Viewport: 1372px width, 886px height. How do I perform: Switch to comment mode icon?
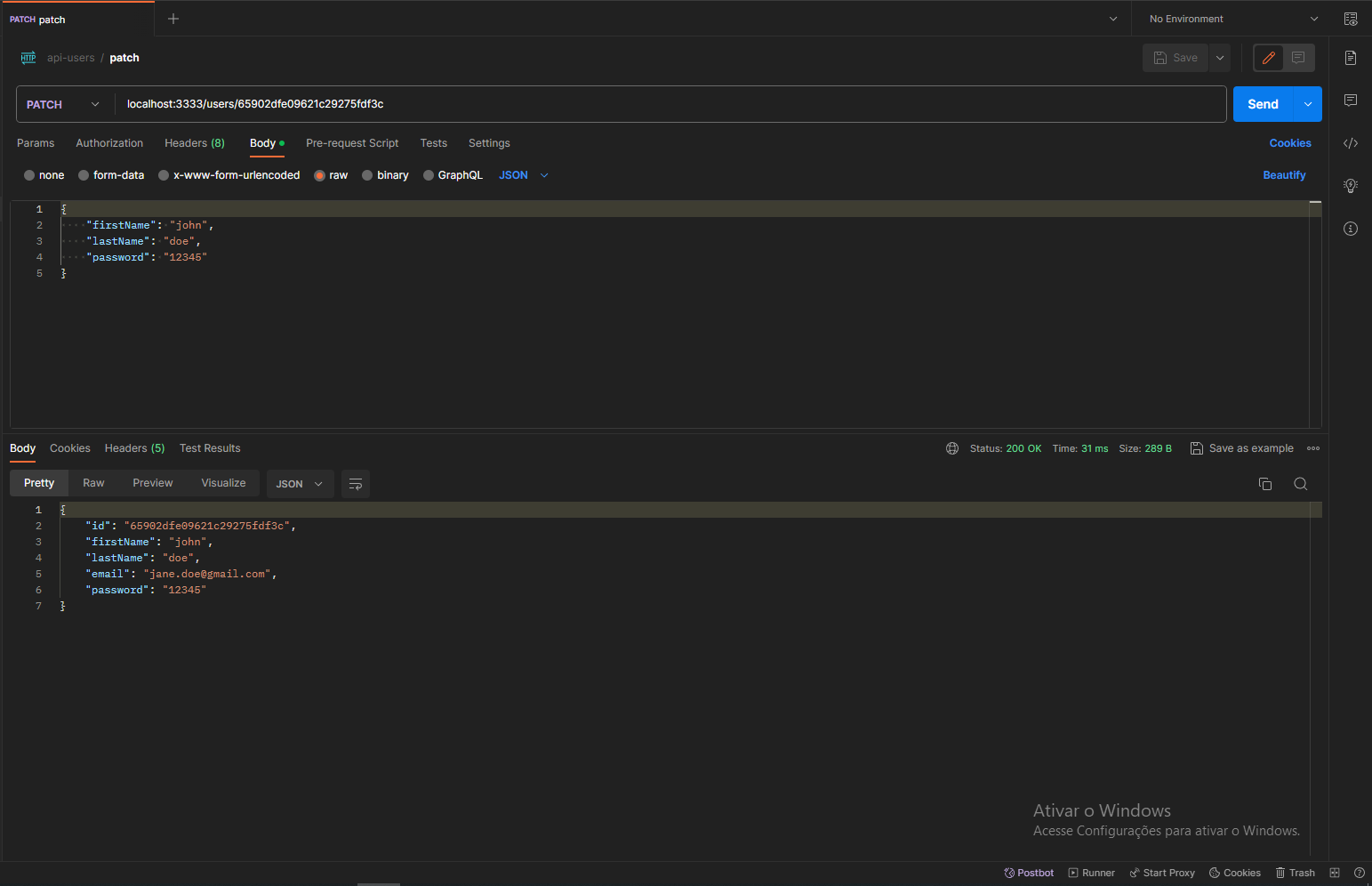pos(1298,58)
